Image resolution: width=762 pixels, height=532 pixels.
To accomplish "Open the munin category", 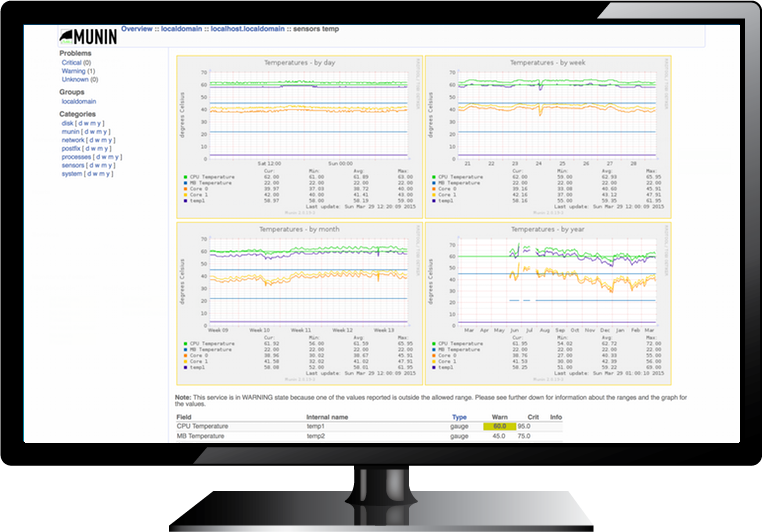I will point(70,132).
